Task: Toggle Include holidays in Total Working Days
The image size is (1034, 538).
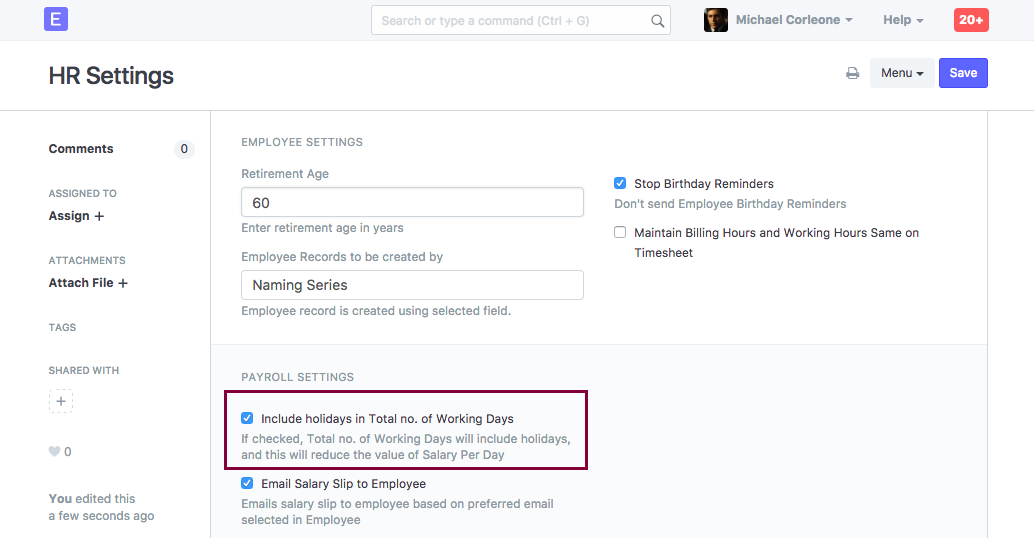Action: pos(247,419)
